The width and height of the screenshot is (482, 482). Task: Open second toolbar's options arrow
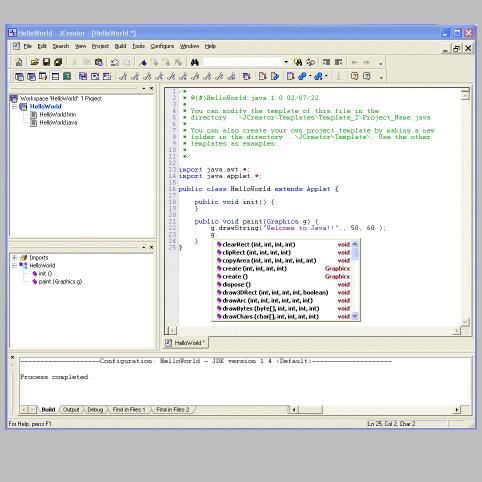[381, 78]
